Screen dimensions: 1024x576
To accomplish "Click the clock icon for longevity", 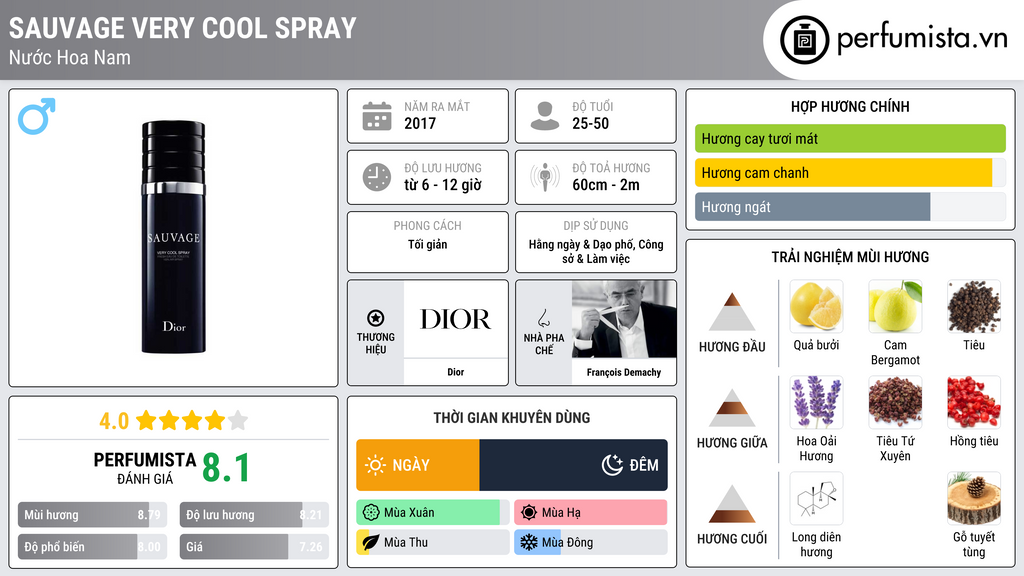I will click(376, 177).
